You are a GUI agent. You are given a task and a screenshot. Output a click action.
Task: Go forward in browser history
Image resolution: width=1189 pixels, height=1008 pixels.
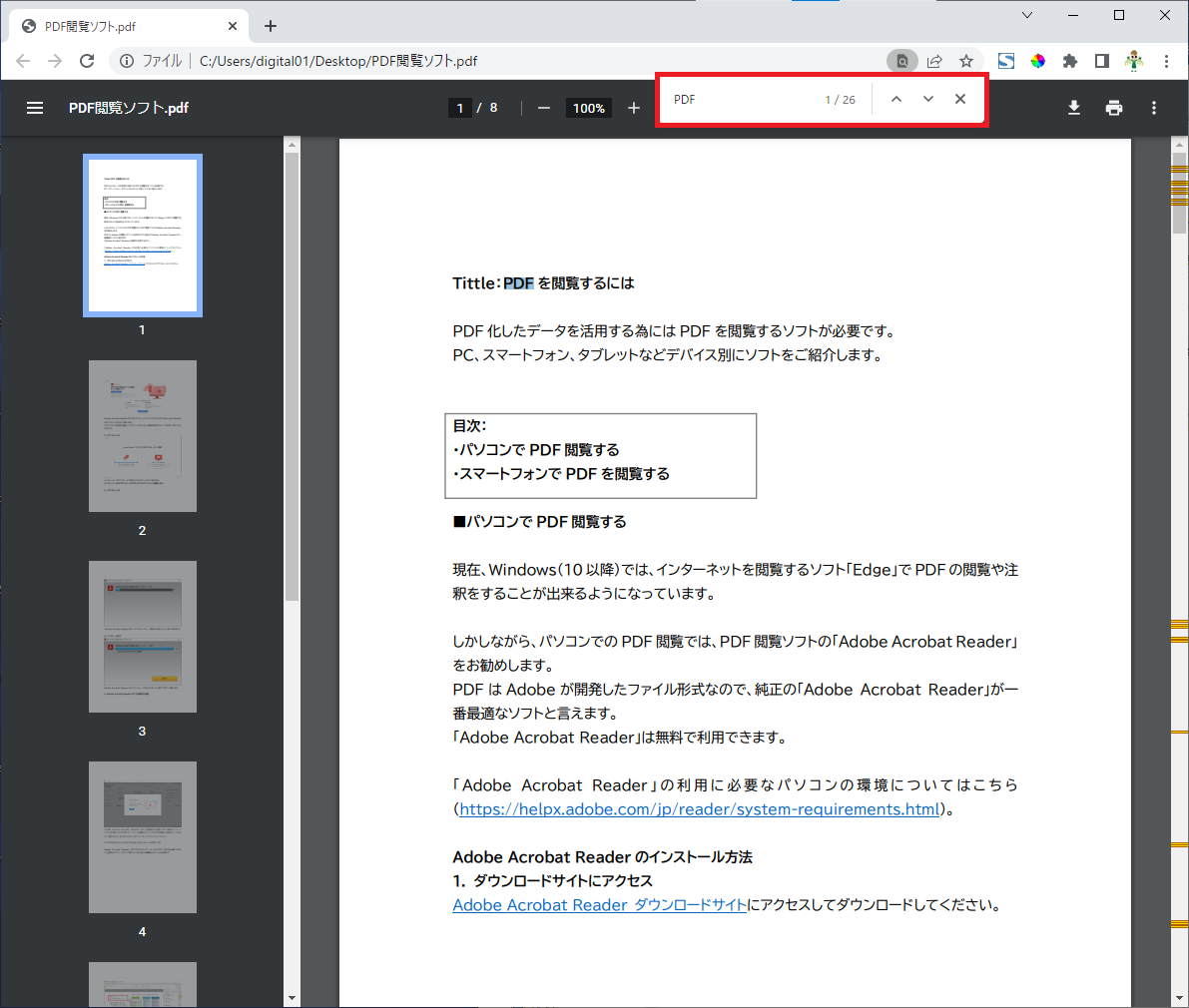(55, 62)
